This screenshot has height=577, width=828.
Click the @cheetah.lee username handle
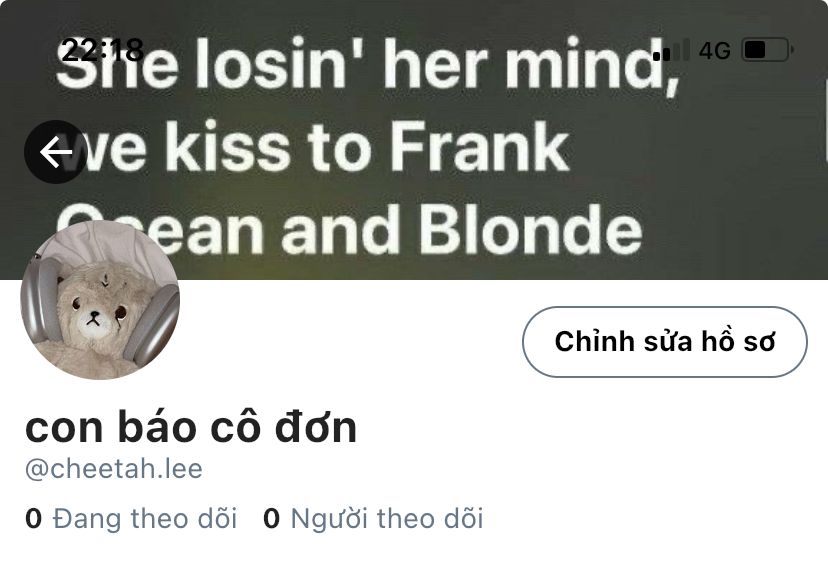(x=114, y=469)
